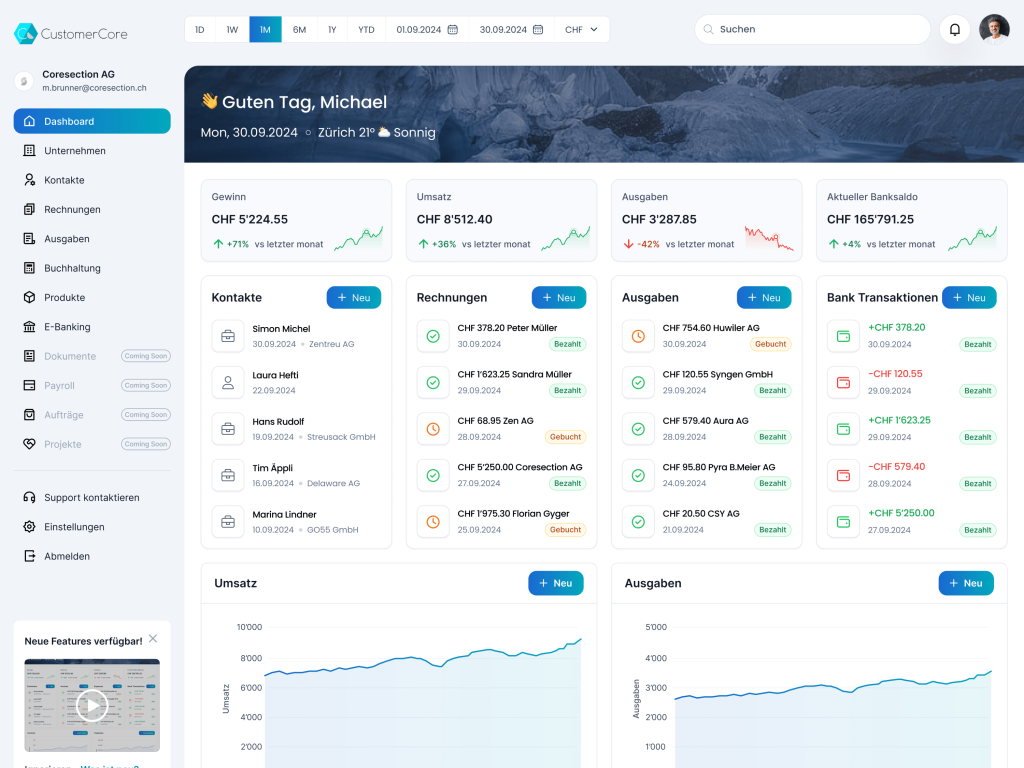This screenshot has width=1024, height=768.
Task: Click clock icon of Zen AG invoice
Action: coord(433,429)
